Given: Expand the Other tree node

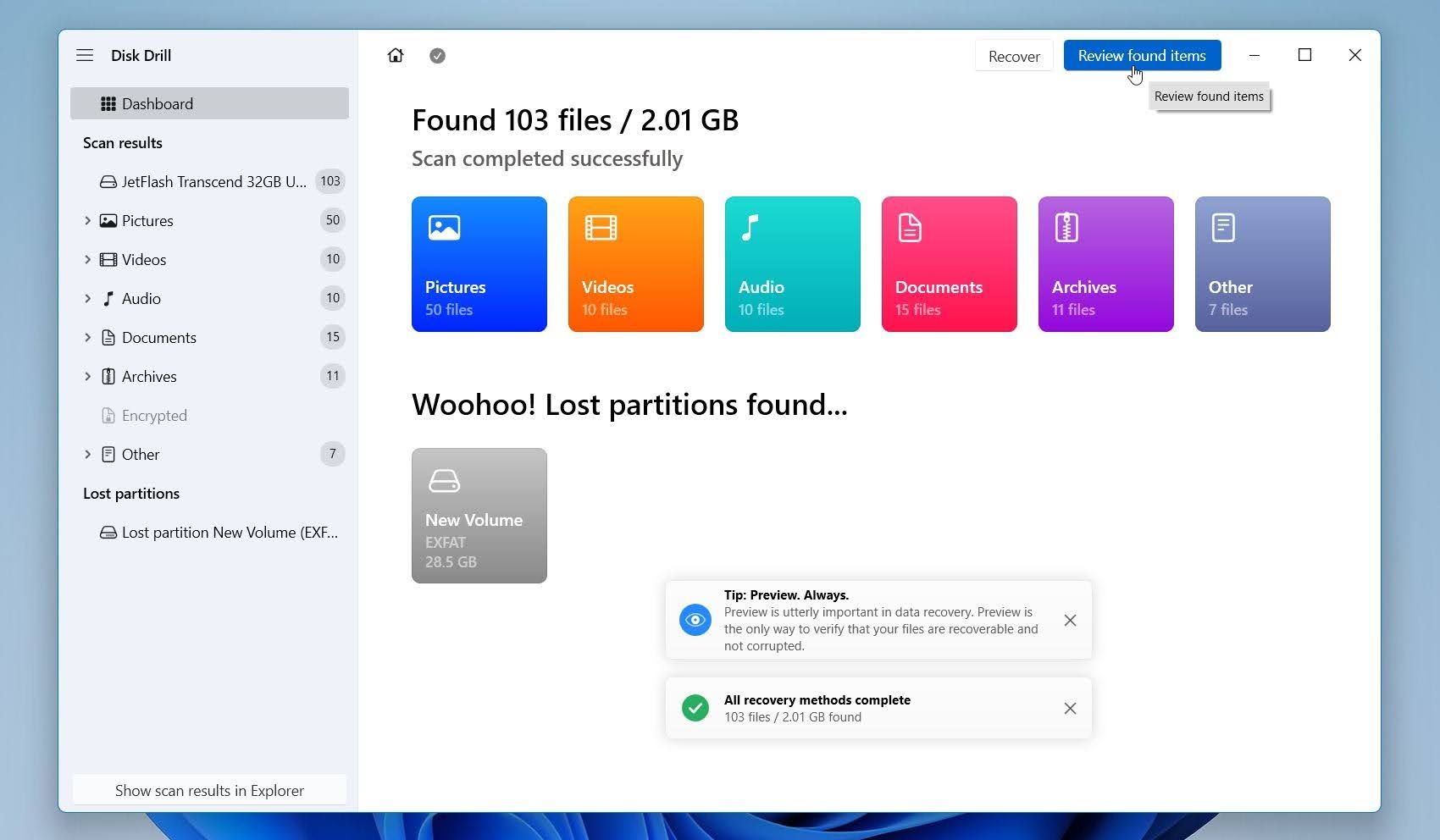Looking at the screenshot, I should [87, 454].
